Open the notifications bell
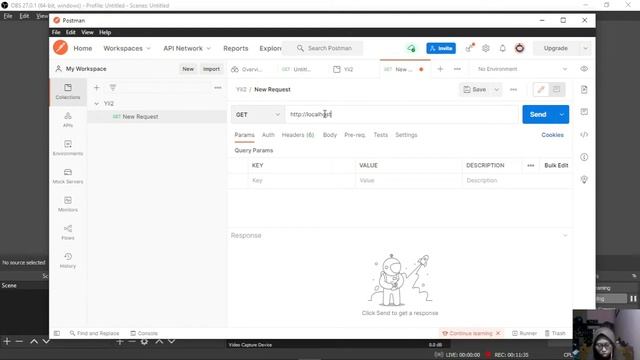 (x=502, y=48)
